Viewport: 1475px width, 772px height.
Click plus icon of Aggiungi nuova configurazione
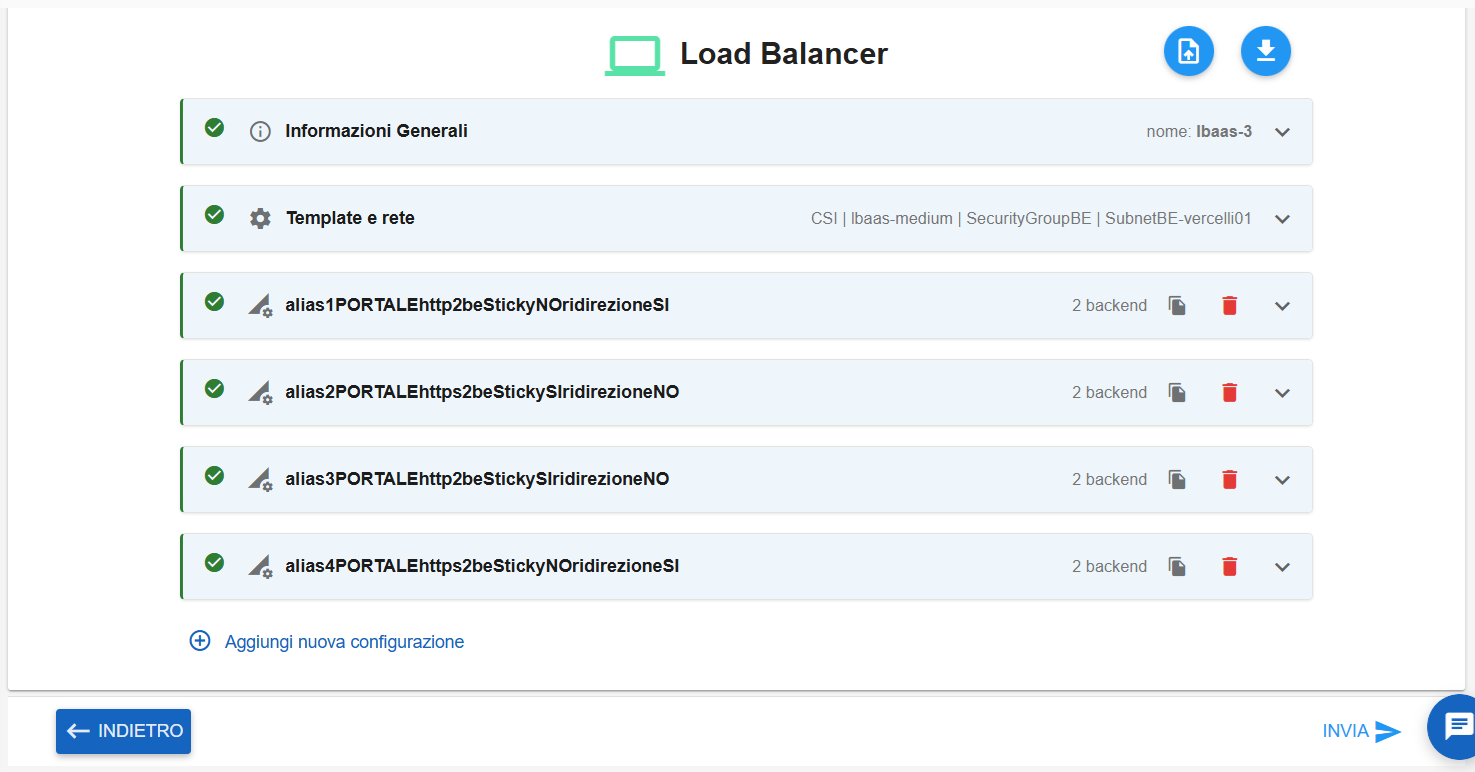[x=200, y=641]
